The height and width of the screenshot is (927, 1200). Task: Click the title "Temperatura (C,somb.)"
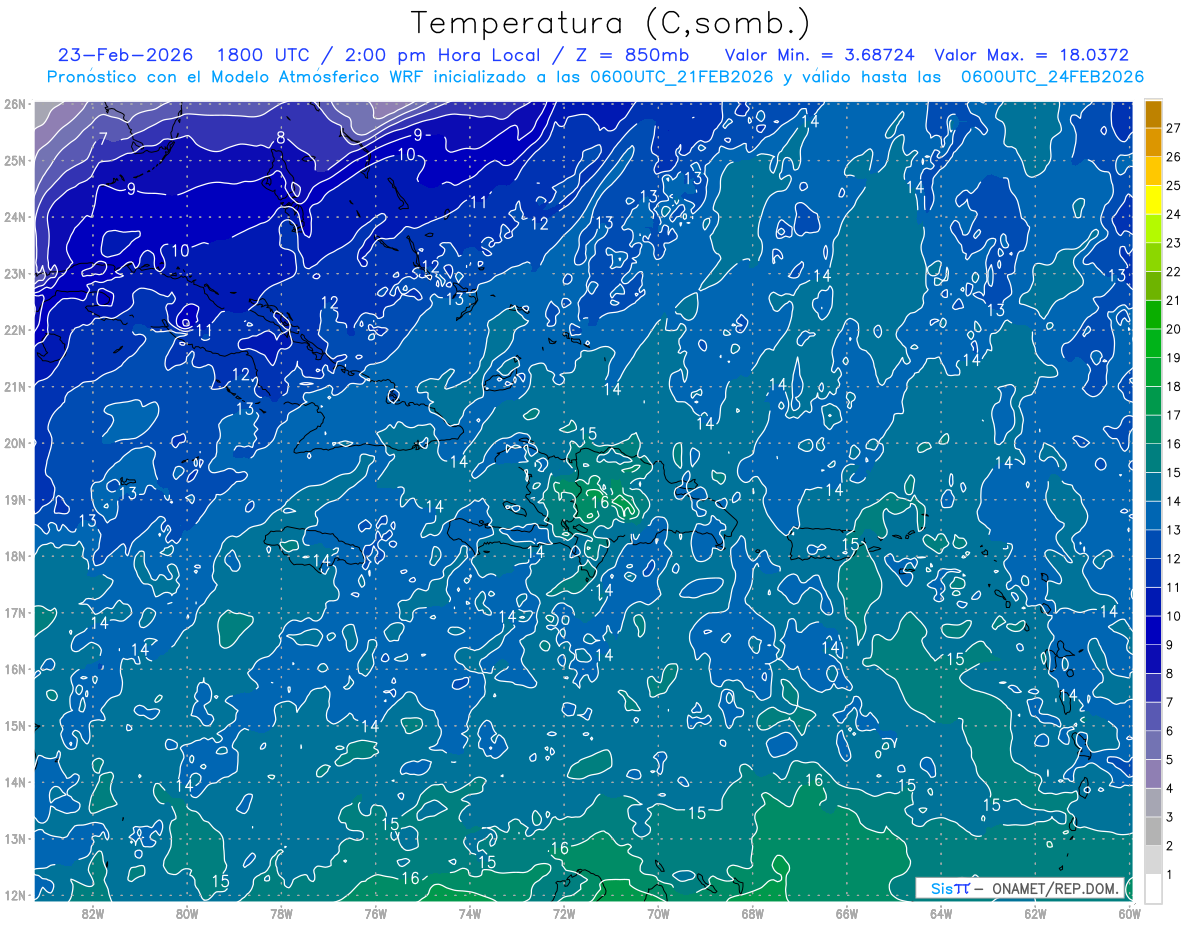coord(611,23)
